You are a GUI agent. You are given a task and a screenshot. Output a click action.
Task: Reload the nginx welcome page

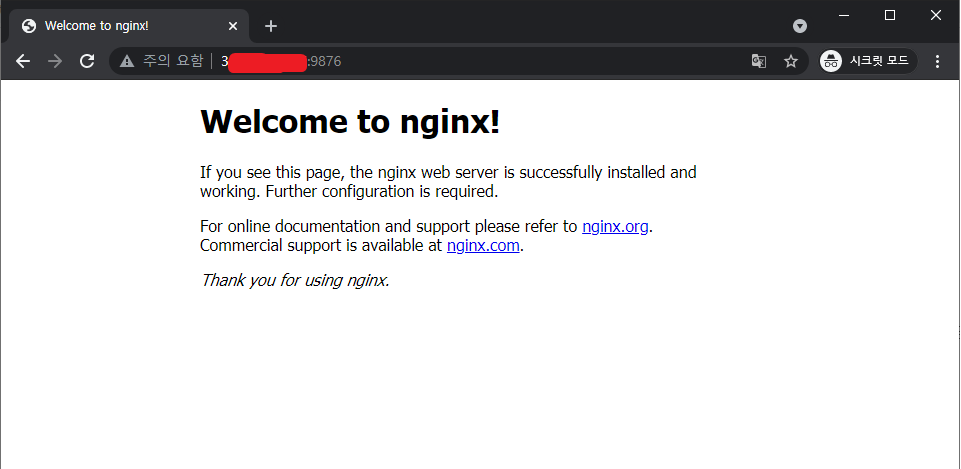coord(87,61)
